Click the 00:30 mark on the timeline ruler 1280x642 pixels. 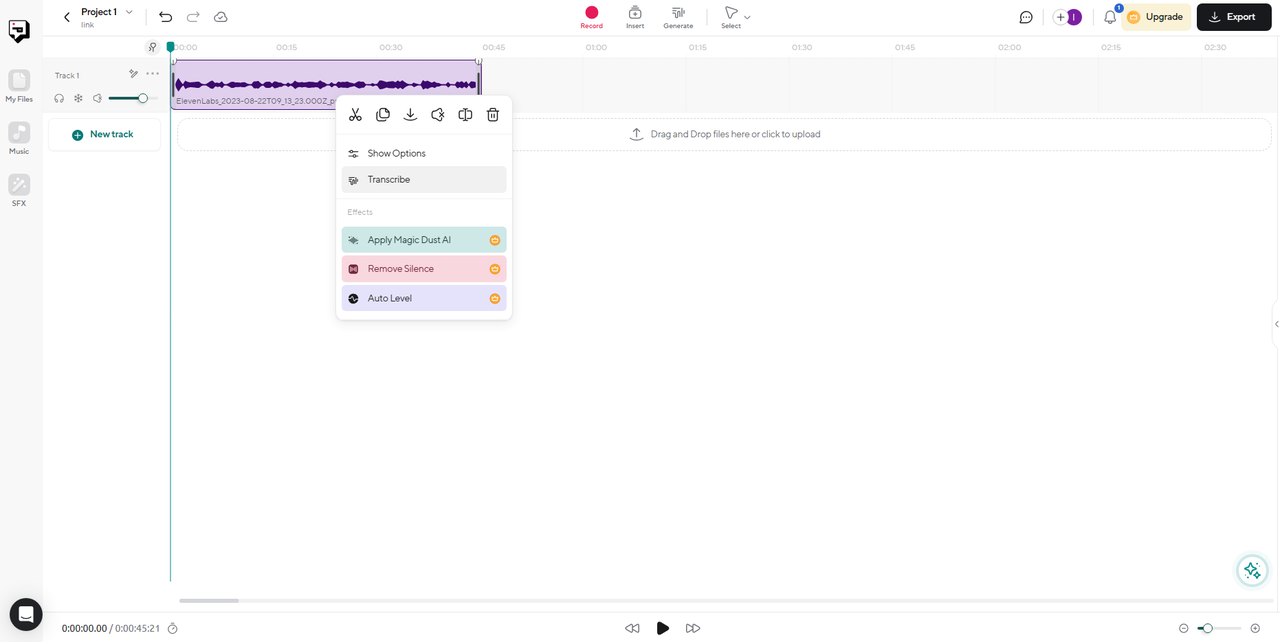point(391,47)
